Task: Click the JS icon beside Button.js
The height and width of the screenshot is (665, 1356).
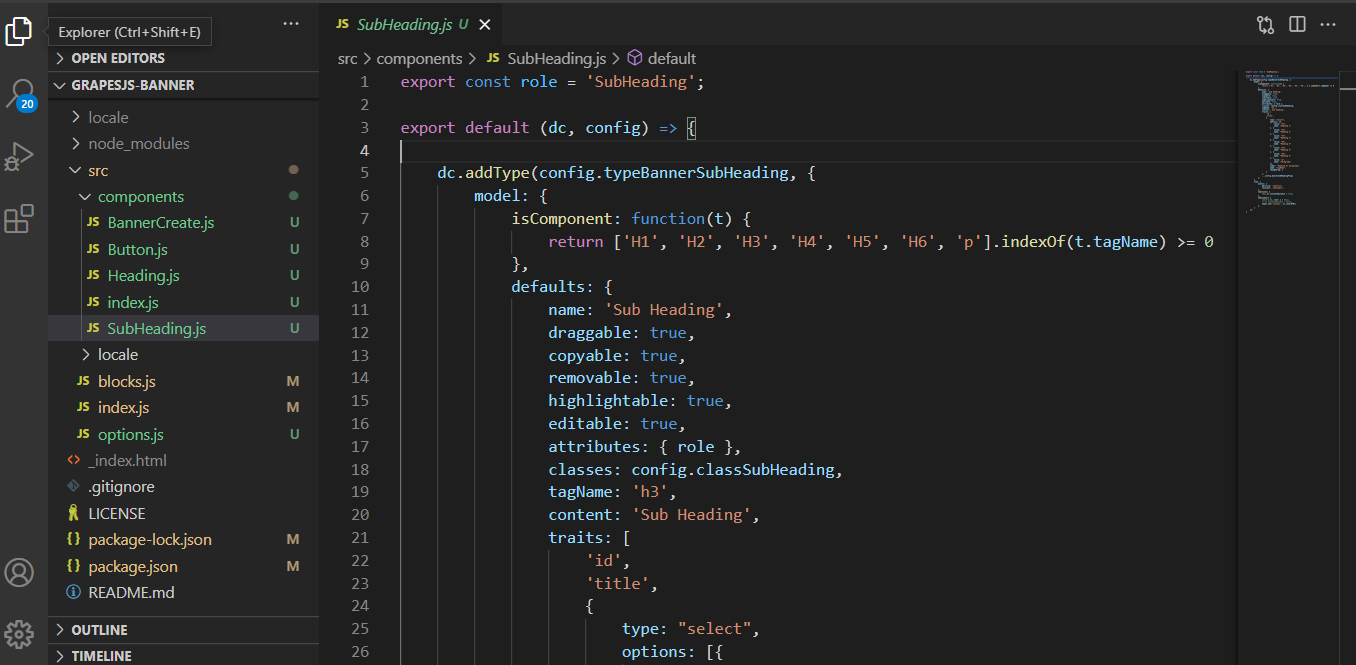Action: (x=93, y=249)
